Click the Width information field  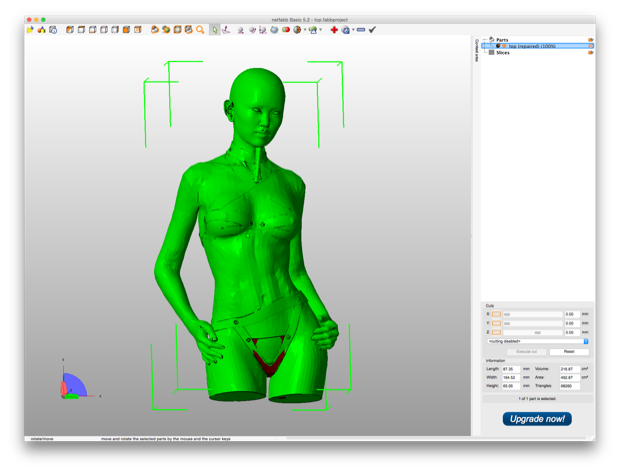tap(511, 378)
